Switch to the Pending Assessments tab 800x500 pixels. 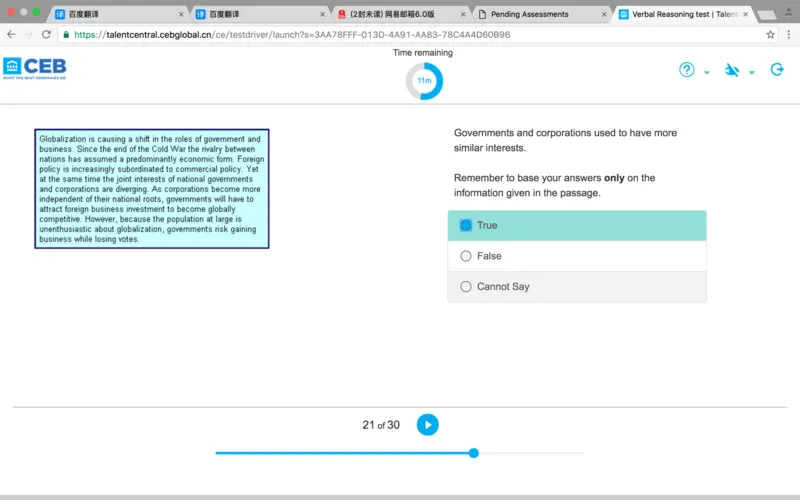tap(530, 14)
